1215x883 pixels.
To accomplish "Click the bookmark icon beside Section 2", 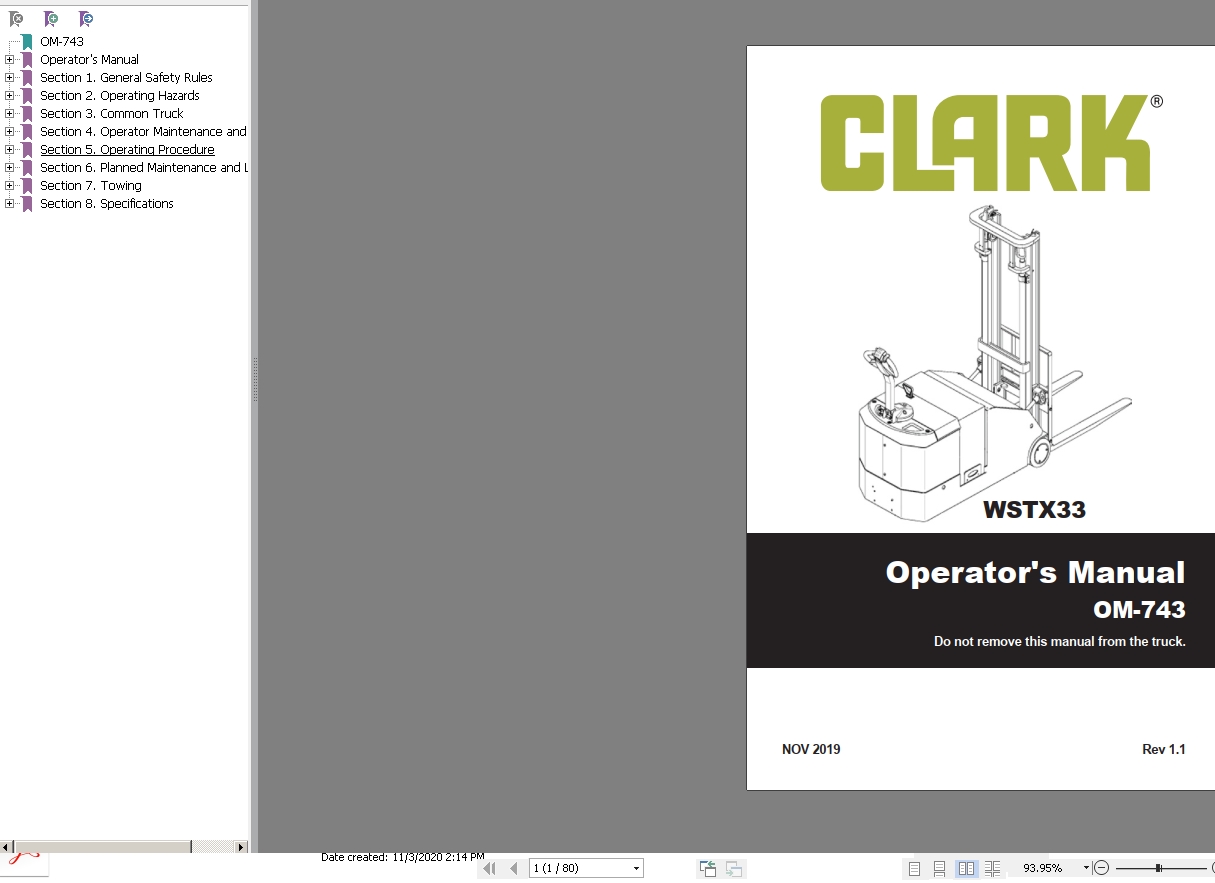I will pos(27,96).
